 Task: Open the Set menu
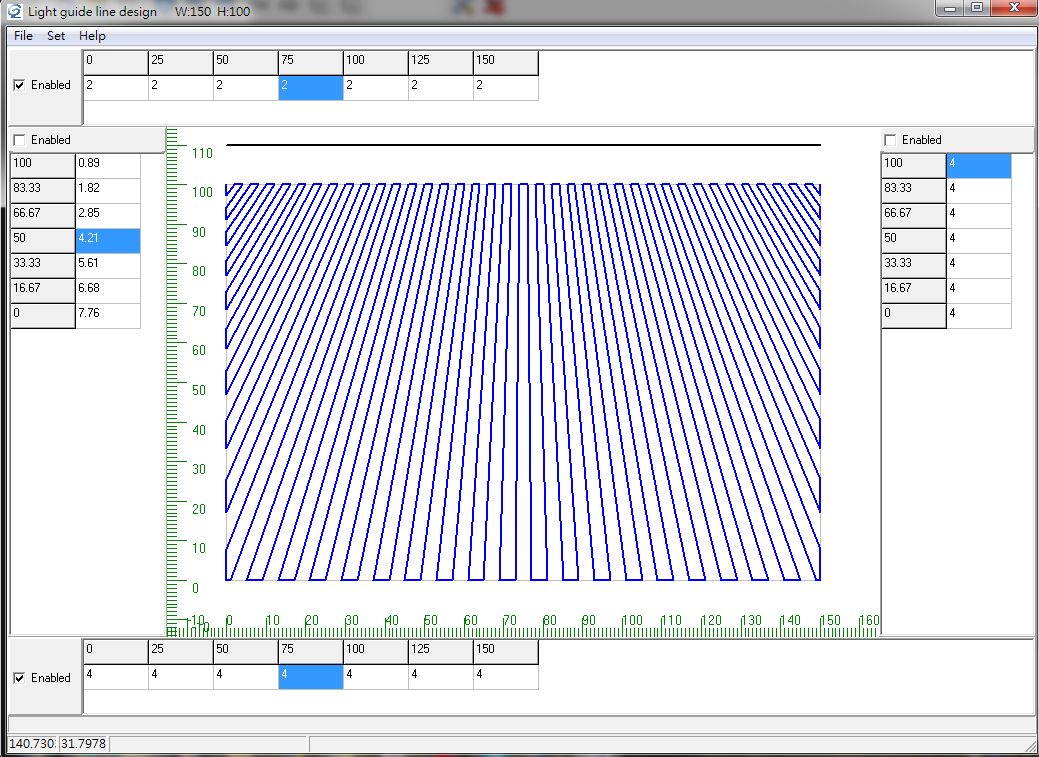pos(56,36)
